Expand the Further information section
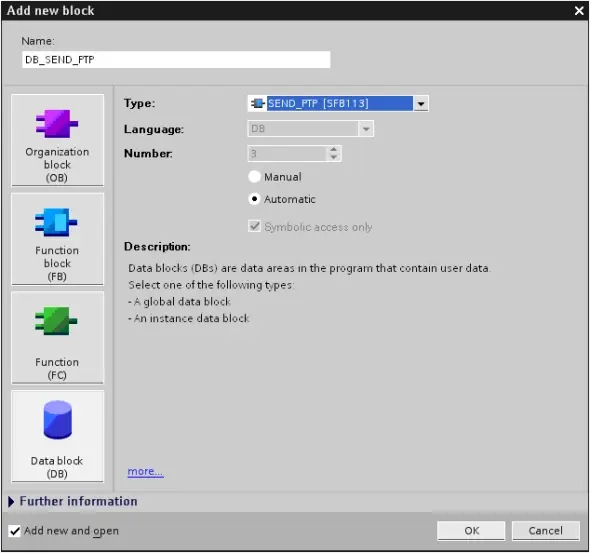This screenshot has height=553, width=590. pos(73,501)
